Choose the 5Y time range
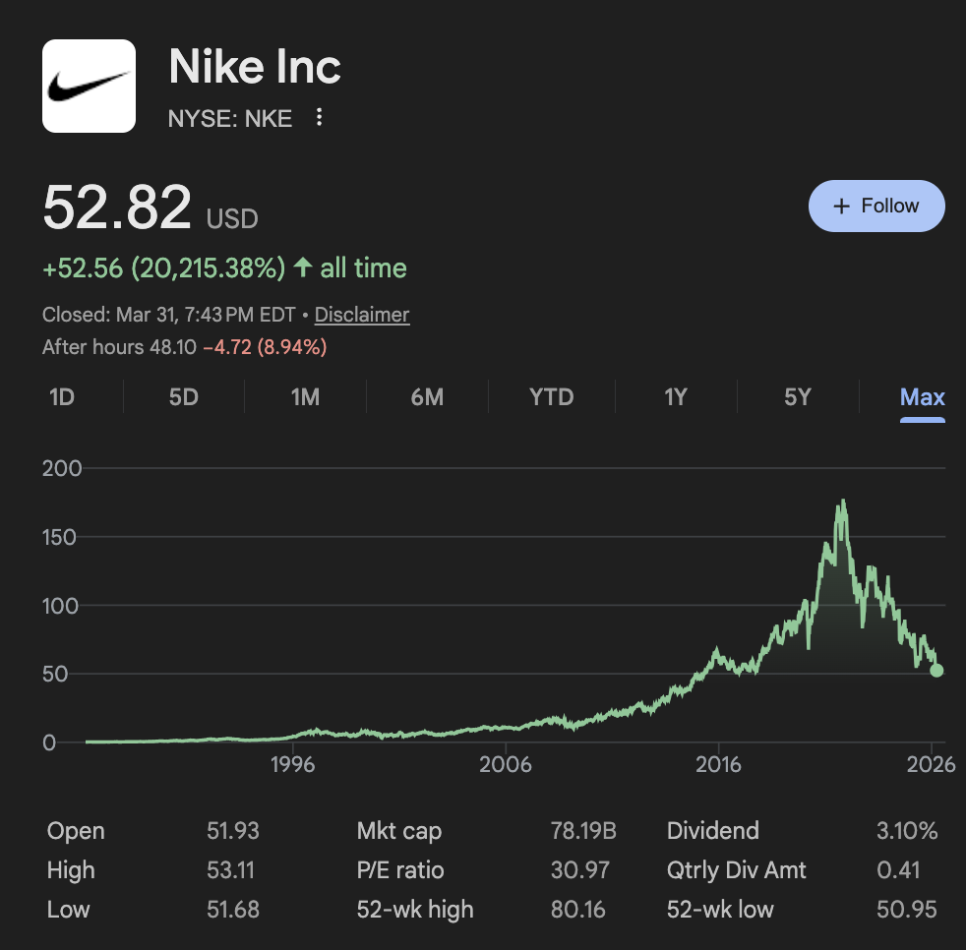Image resolution: width=966 pixels, height=950 pixels. click(x=797, y=397)
